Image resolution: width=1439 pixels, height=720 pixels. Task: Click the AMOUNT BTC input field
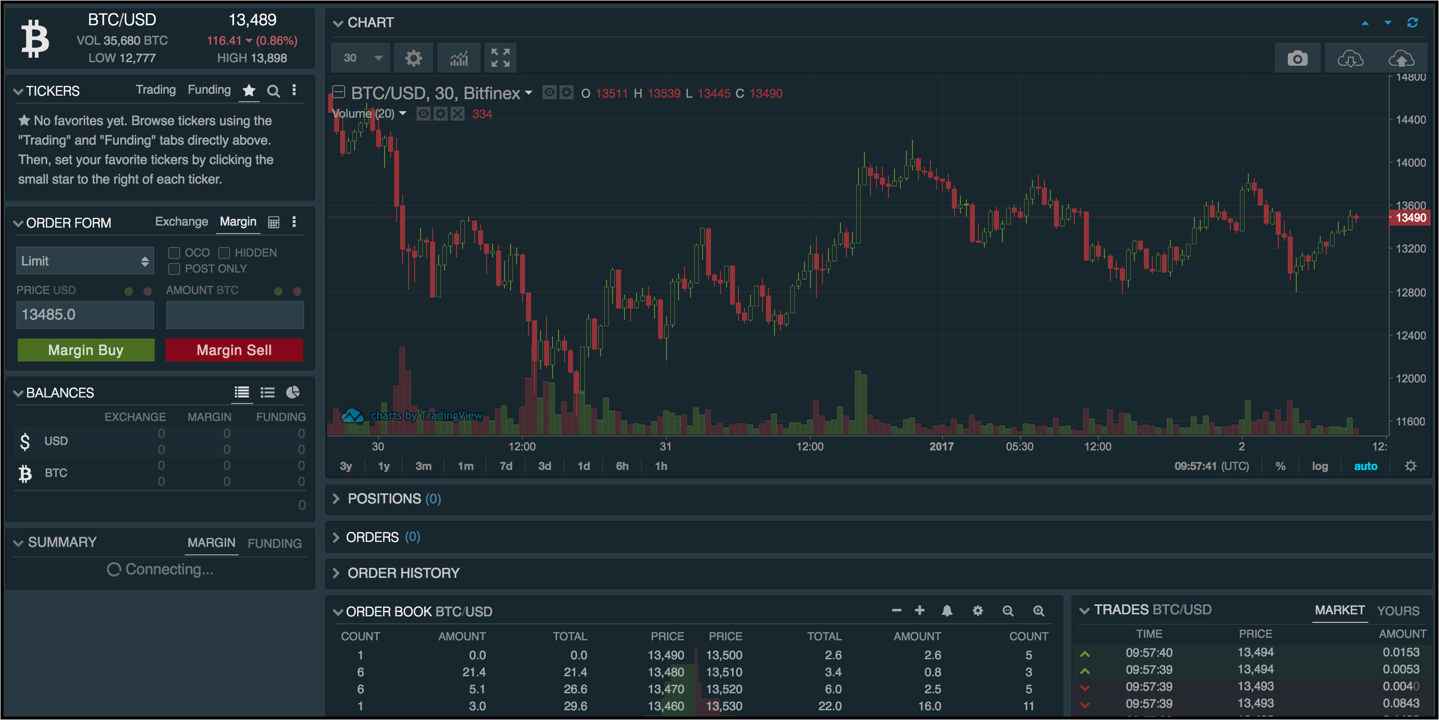(x=235, y=315)
